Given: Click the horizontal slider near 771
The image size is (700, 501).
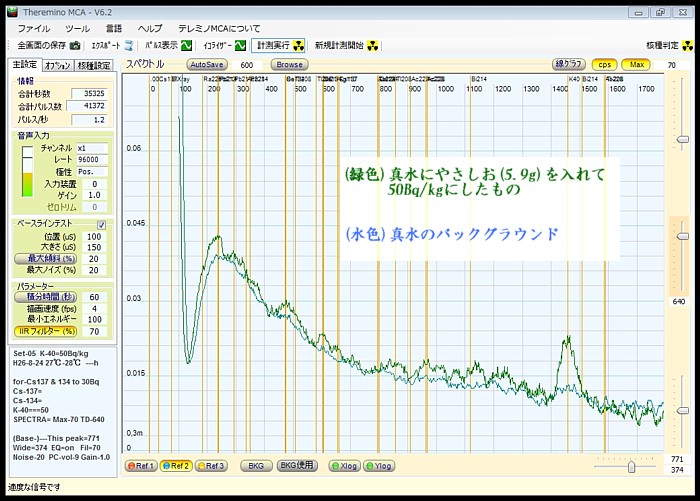Looking at the screenshot, I should pos(631,467).
